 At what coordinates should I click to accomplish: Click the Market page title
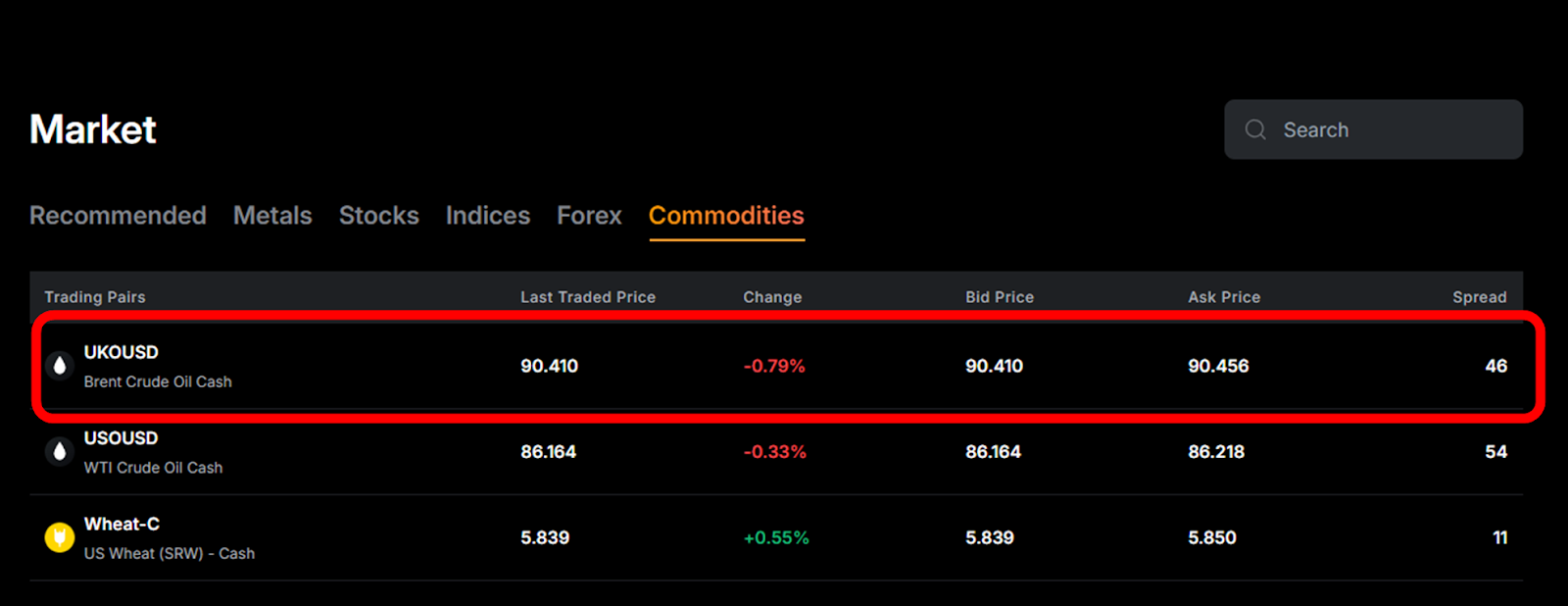(92, 128)
